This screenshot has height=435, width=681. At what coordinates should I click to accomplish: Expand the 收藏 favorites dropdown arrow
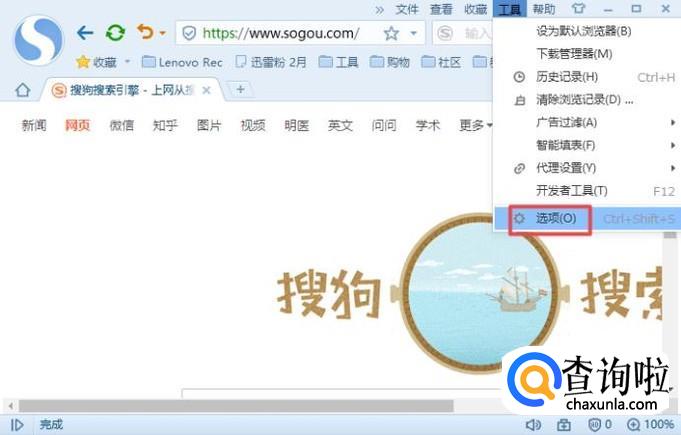[x=127, y=62]
